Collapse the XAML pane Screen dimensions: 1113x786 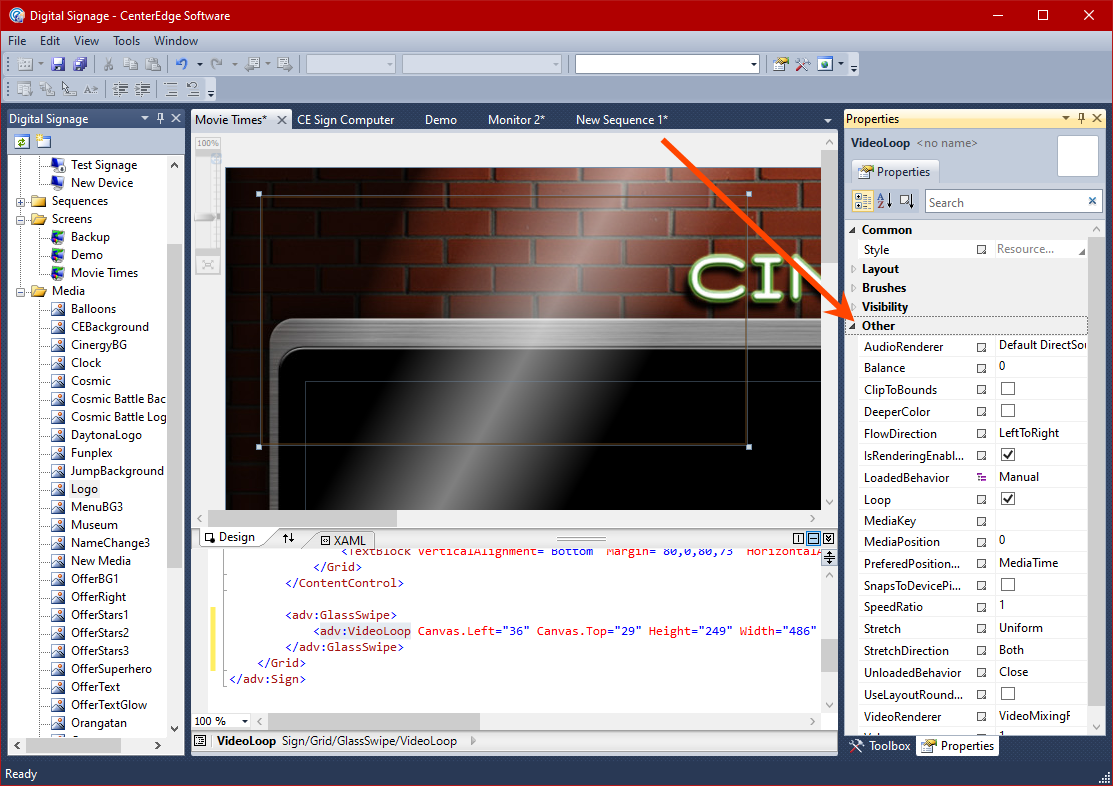pos(828,538)
